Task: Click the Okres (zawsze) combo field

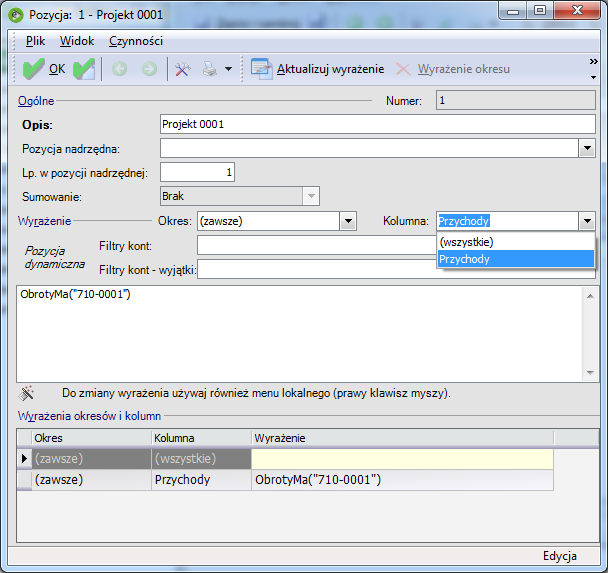Action: coord(268,221)
